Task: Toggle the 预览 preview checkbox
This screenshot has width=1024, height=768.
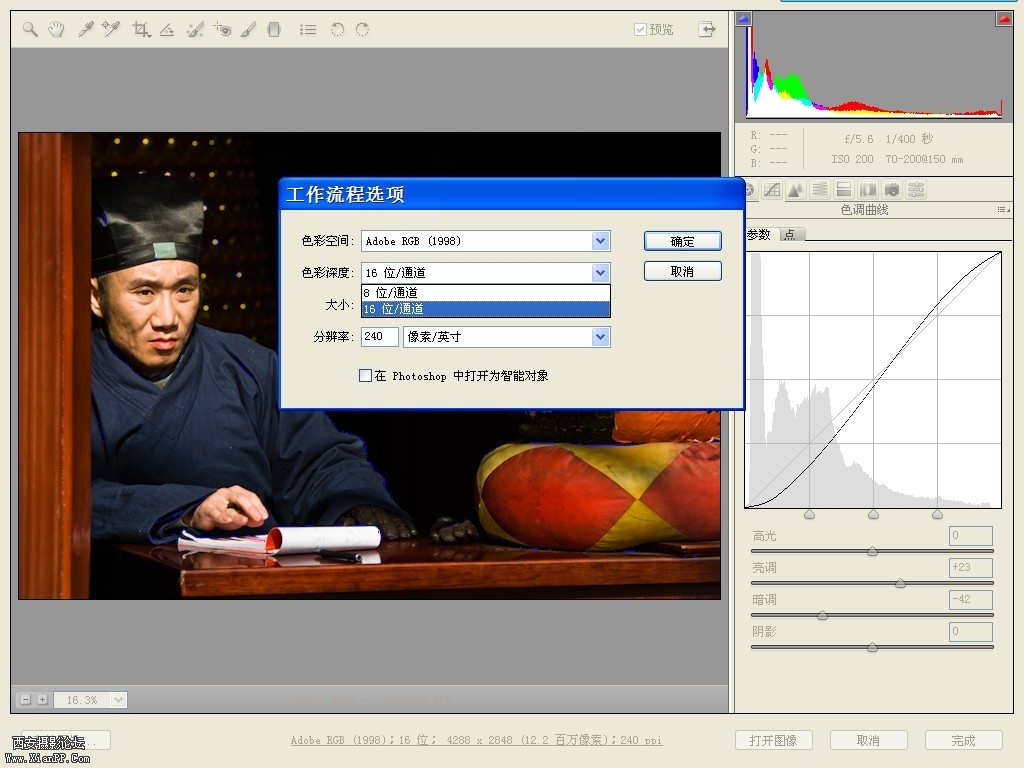Action: (640, 30)
